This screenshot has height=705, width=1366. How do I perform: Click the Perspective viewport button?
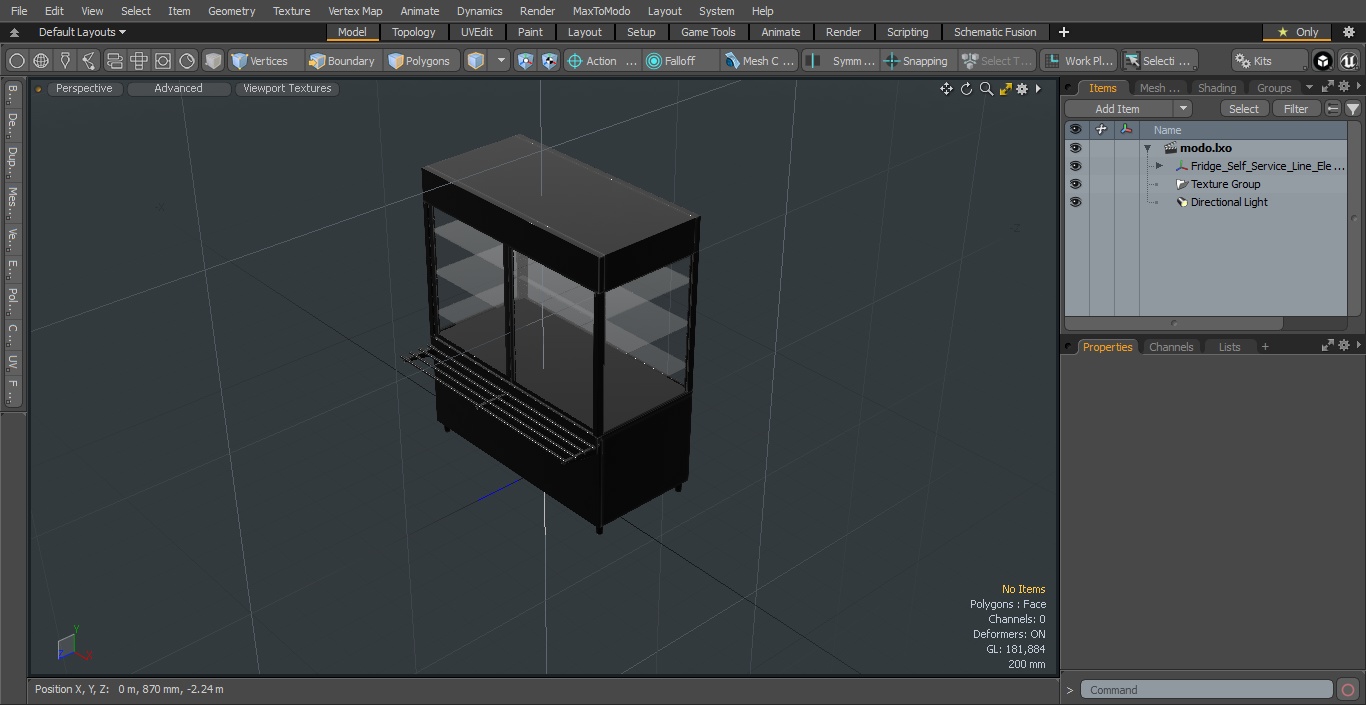(84, 88)
